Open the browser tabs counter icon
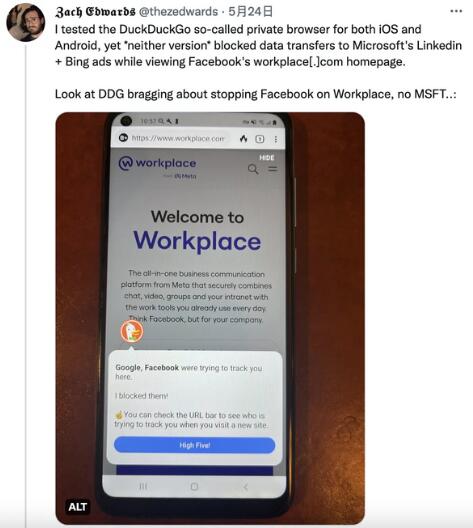473x528 pixels. 260,139
